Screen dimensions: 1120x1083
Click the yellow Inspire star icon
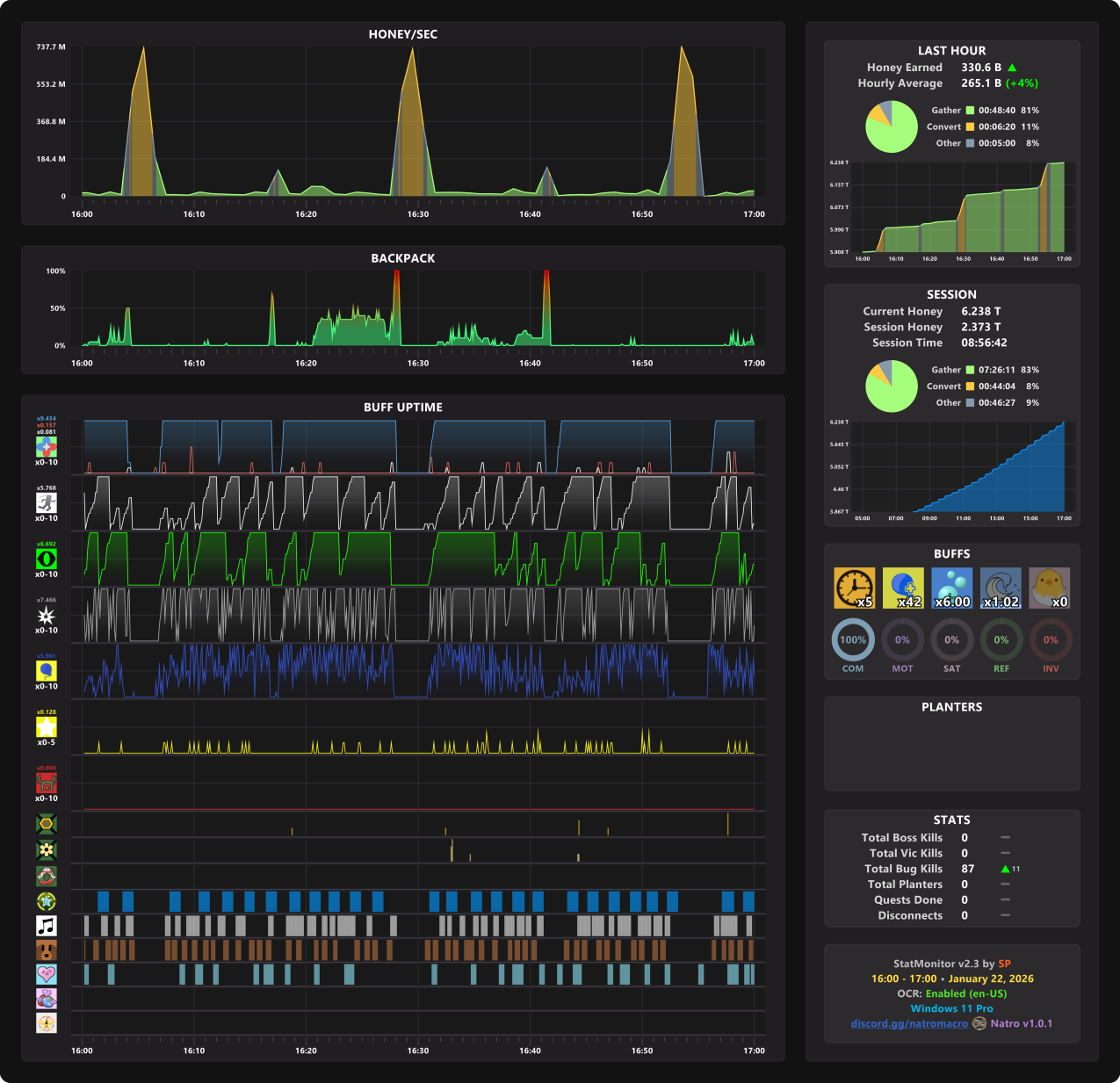(x=47, y=727)
